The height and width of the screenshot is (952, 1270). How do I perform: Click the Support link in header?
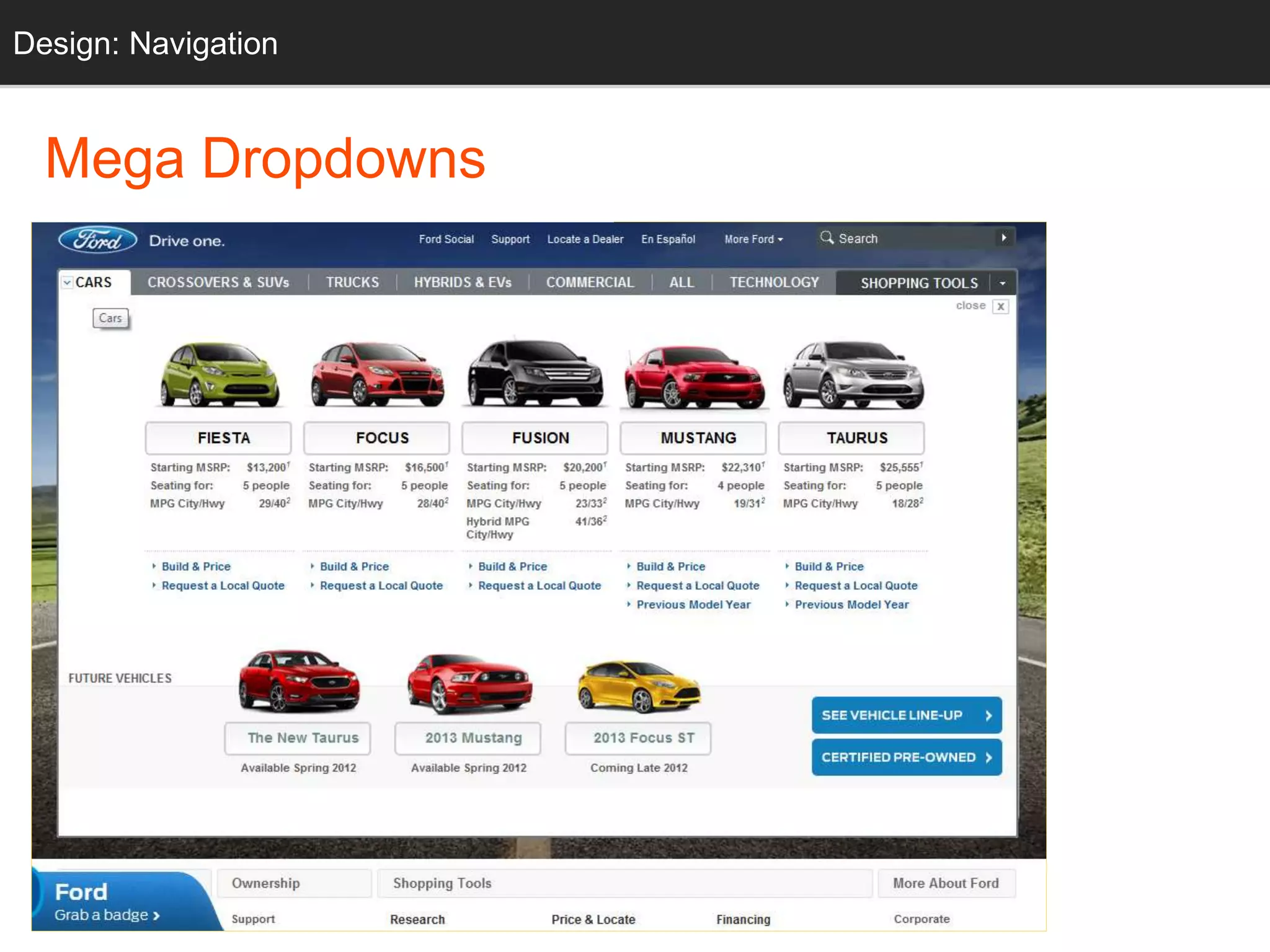[x=510, y=239]
